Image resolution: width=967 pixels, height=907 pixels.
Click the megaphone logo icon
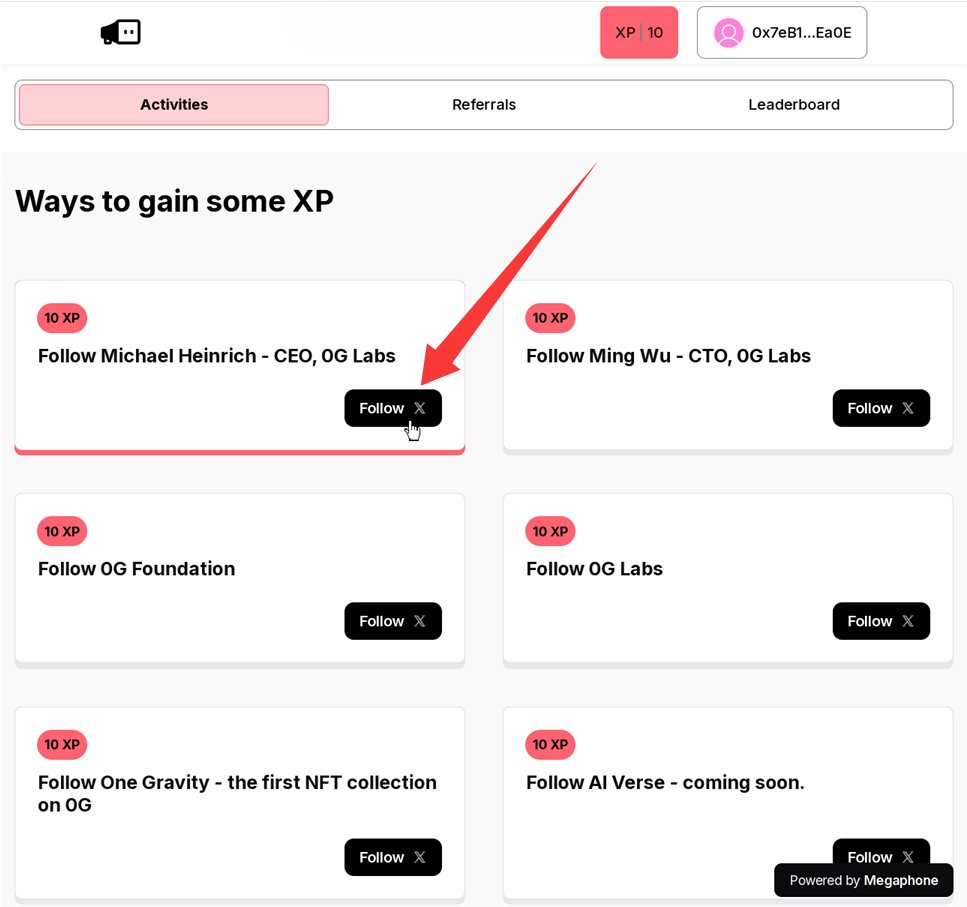tap(121, 32)
